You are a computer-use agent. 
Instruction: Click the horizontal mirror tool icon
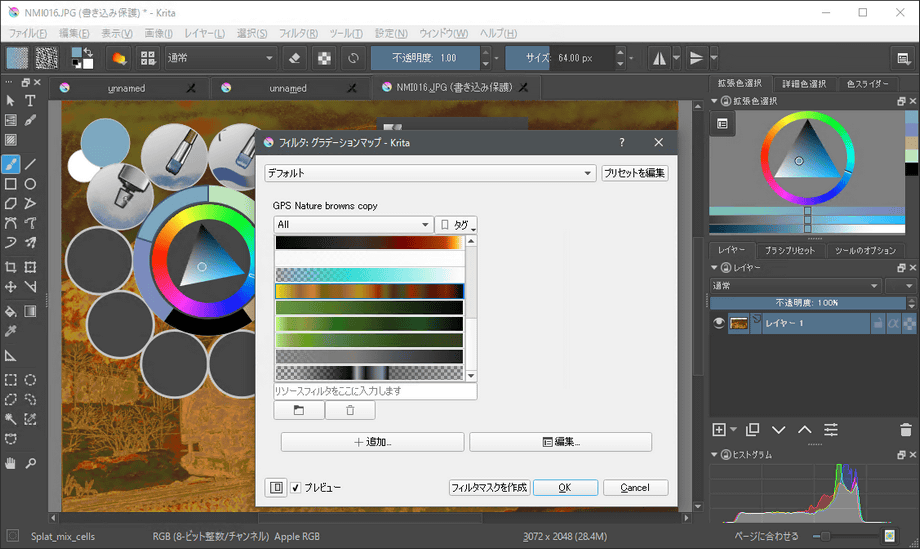(x=659, y=58)
